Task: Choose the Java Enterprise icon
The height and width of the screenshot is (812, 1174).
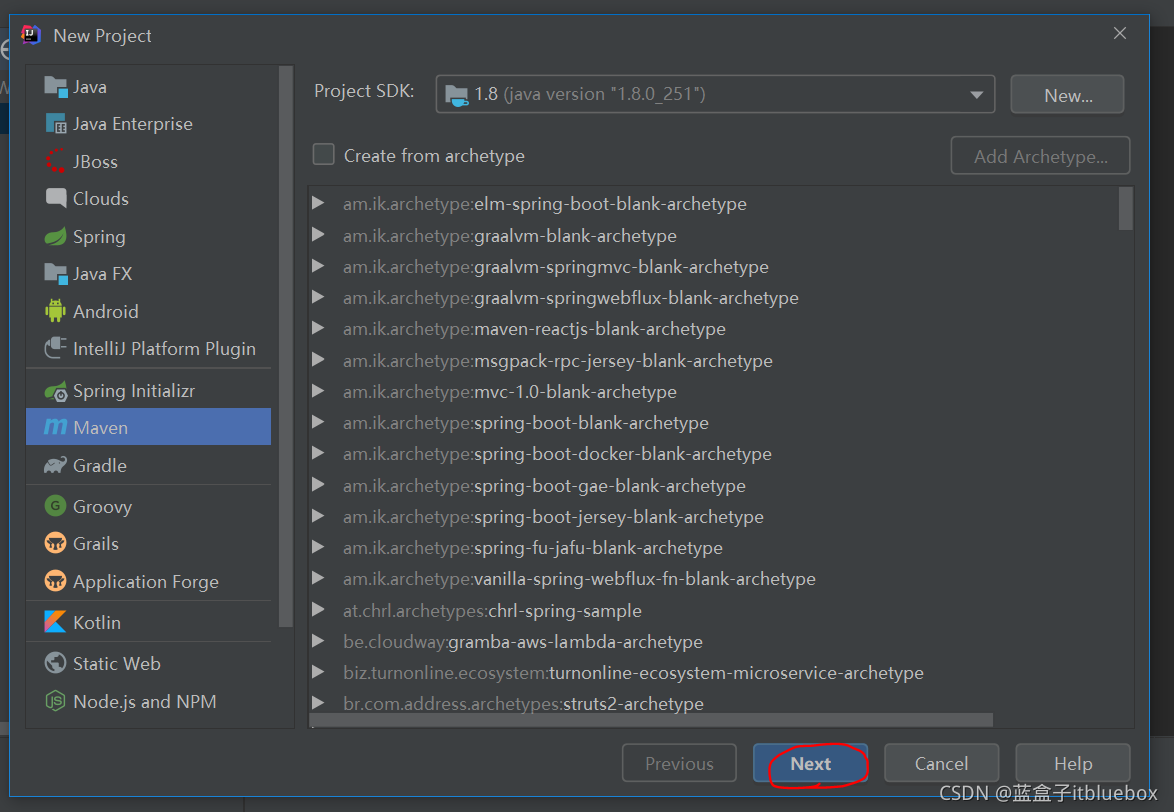Action: 55,123
